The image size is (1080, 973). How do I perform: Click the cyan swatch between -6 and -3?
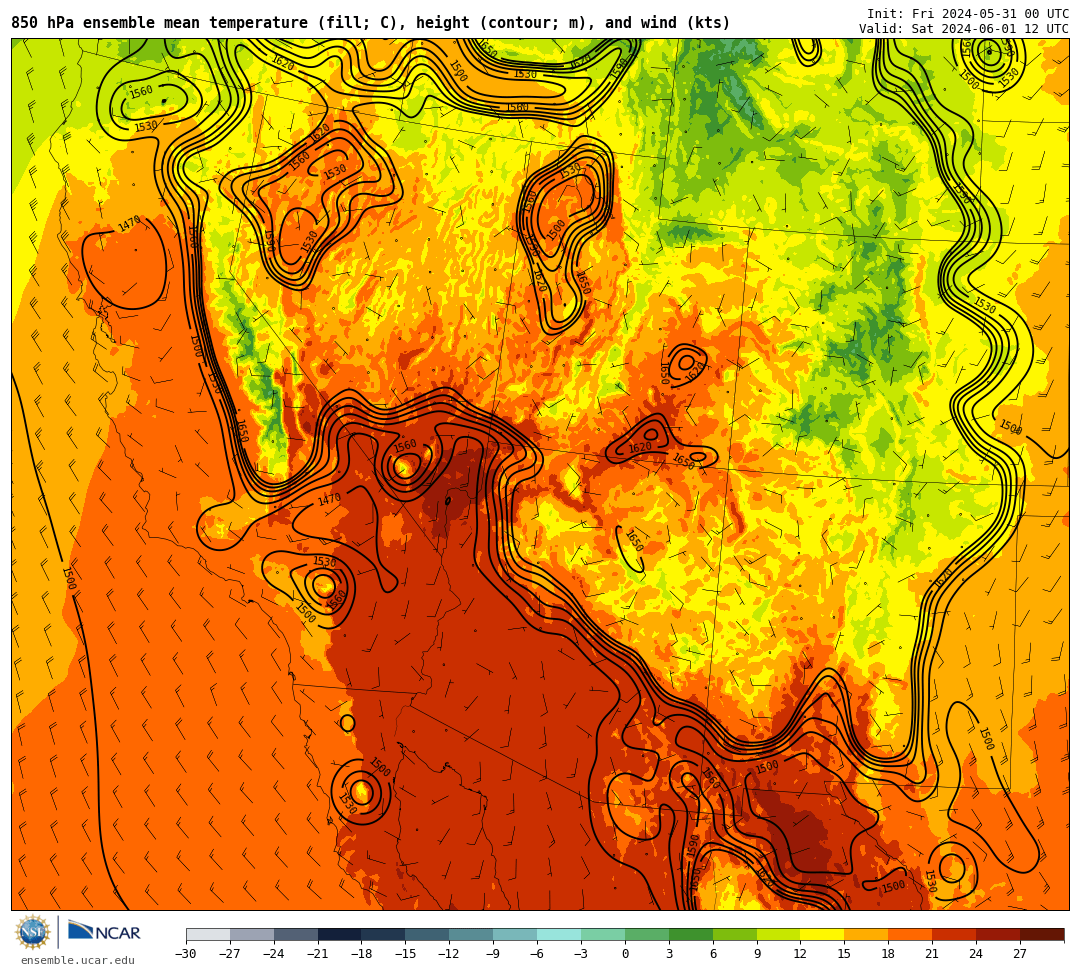(559, 934)
